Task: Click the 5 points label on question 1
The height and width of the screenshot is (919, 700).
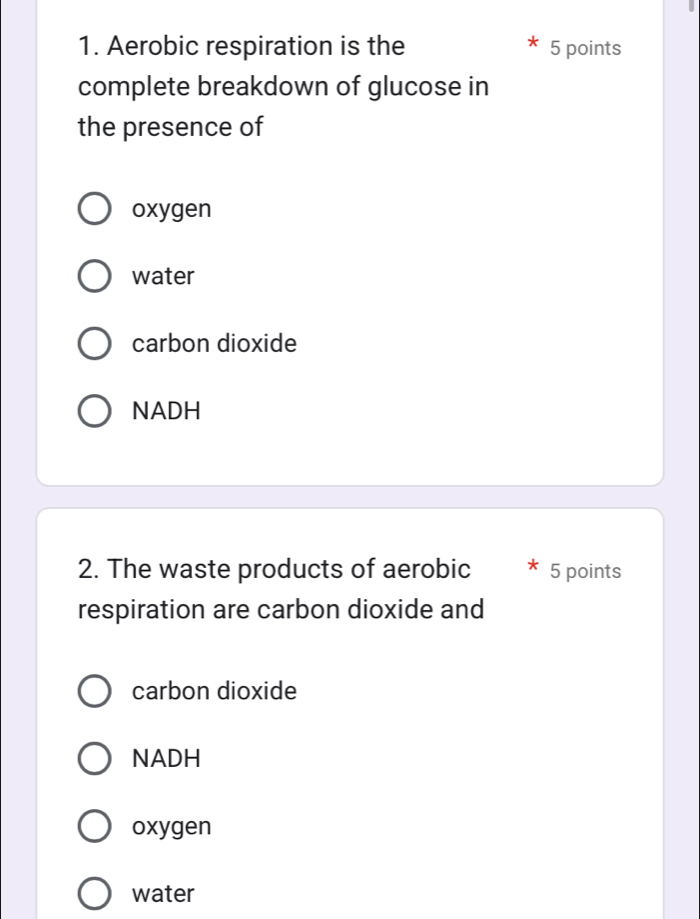Action: (x=586, y=47)
